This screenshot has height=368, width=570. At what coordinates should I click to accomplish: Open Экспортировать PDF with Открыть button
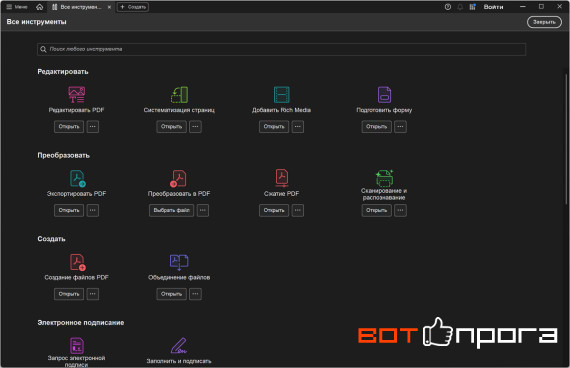(x=69, y=210)
